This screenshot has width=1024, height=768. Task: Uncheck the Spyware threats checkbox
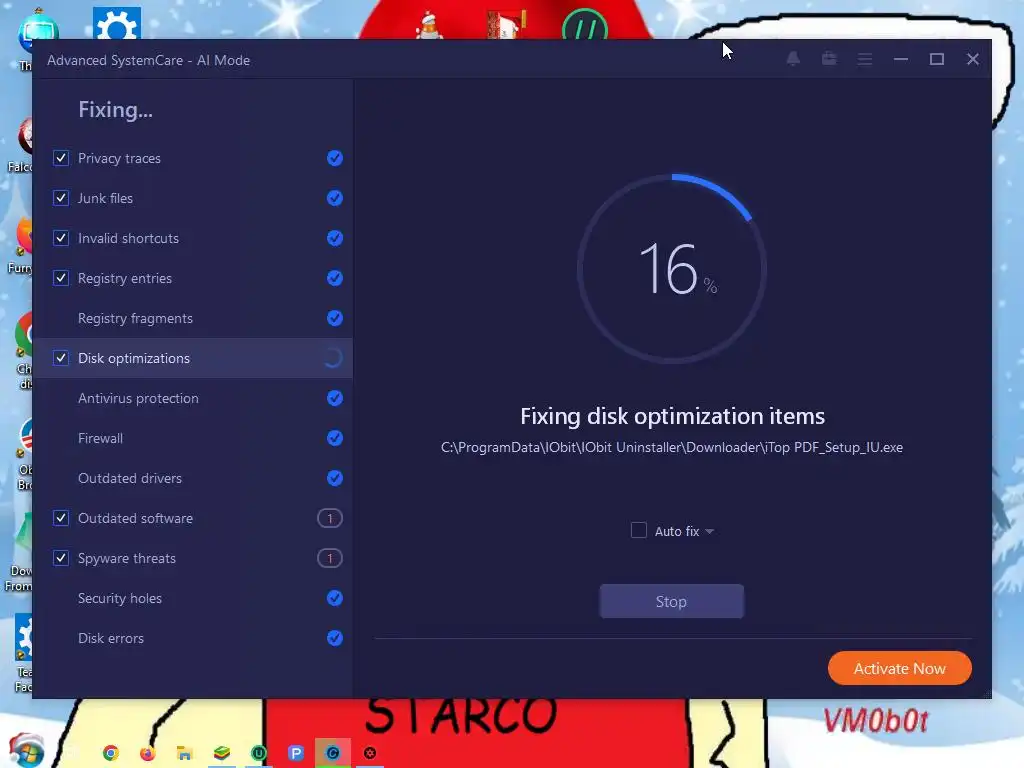pos(61,558)
